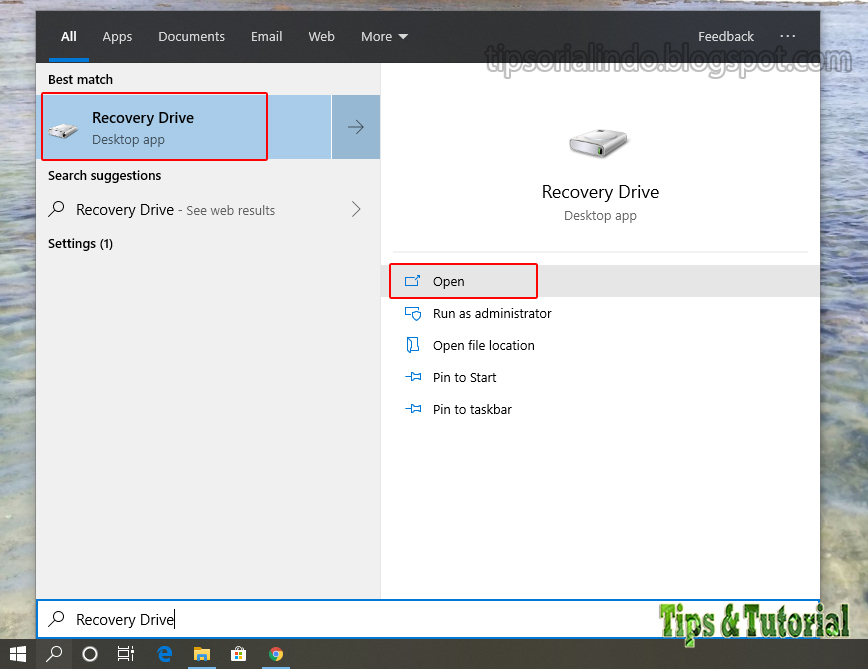Switch to the Documents tab
The width and height of the screenshot is (868, 669).
pos(191,36)
